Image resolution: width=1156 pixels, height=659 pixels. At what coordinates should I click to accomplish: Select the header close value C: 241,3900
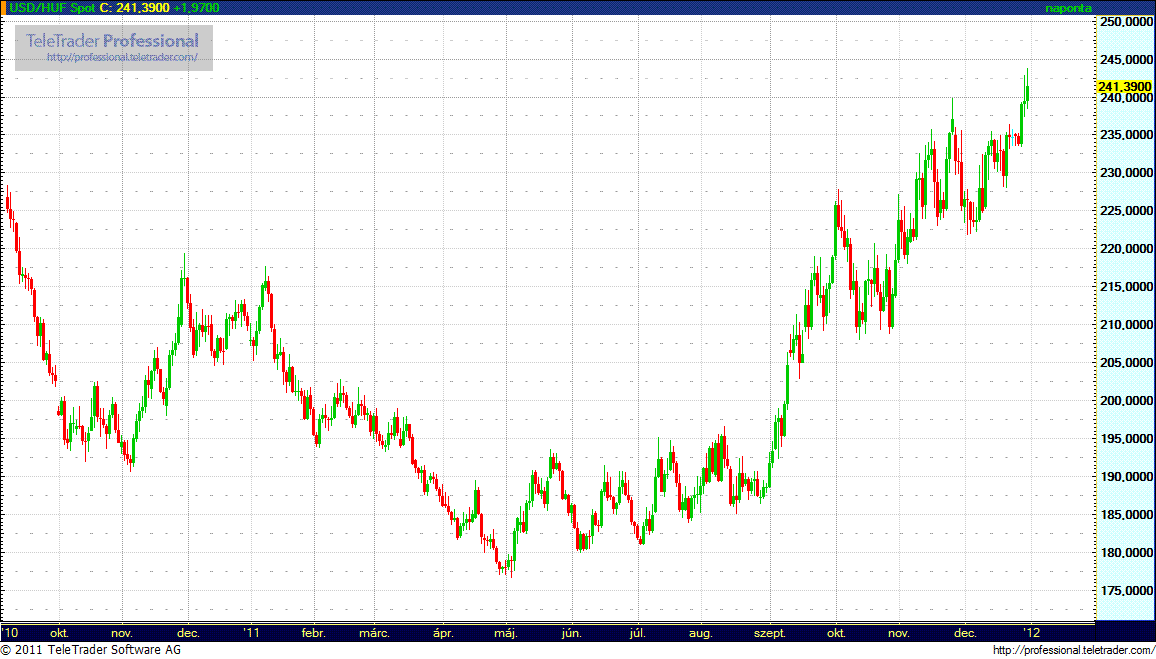click(134, 7)
